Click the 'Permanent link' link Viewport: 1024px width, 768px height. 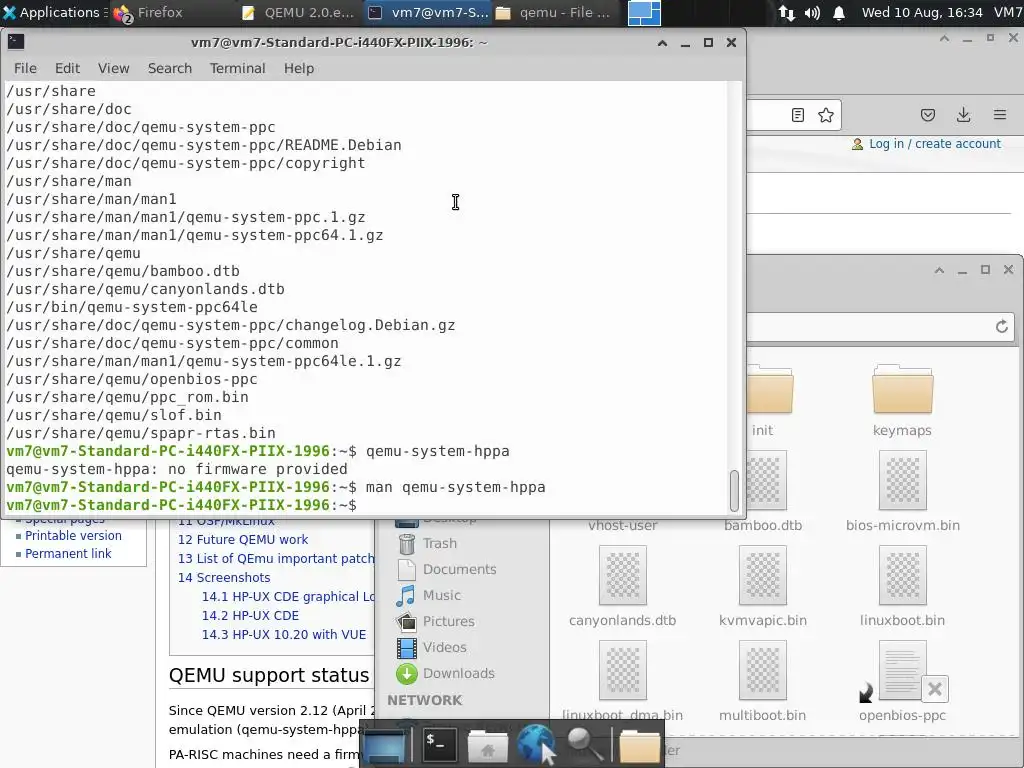coord(68,554)
